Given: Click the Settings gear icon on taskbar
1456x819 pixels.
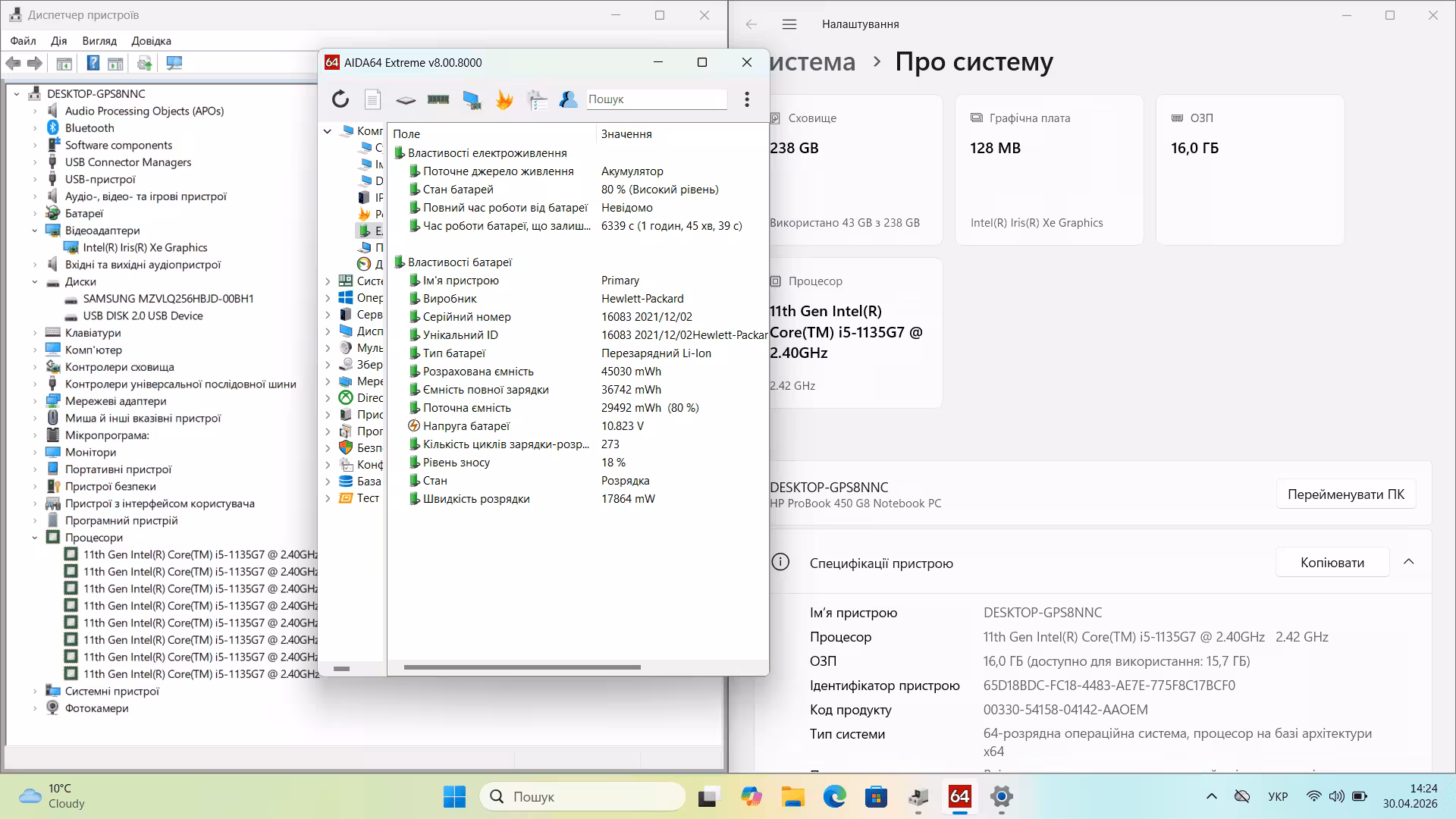Looking at the screenshot, I should (1002, 796).
